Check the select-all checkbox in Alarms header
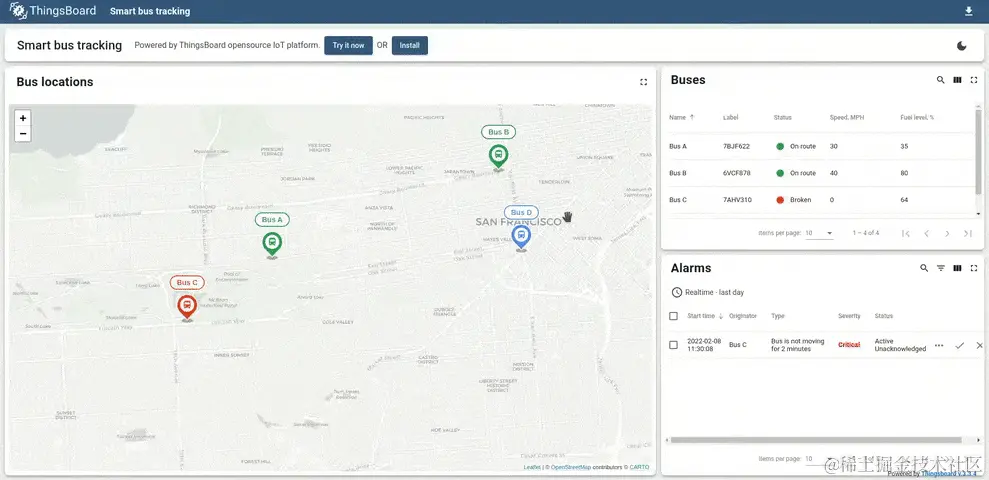This screenshot has height=480, width=989. 674,316
